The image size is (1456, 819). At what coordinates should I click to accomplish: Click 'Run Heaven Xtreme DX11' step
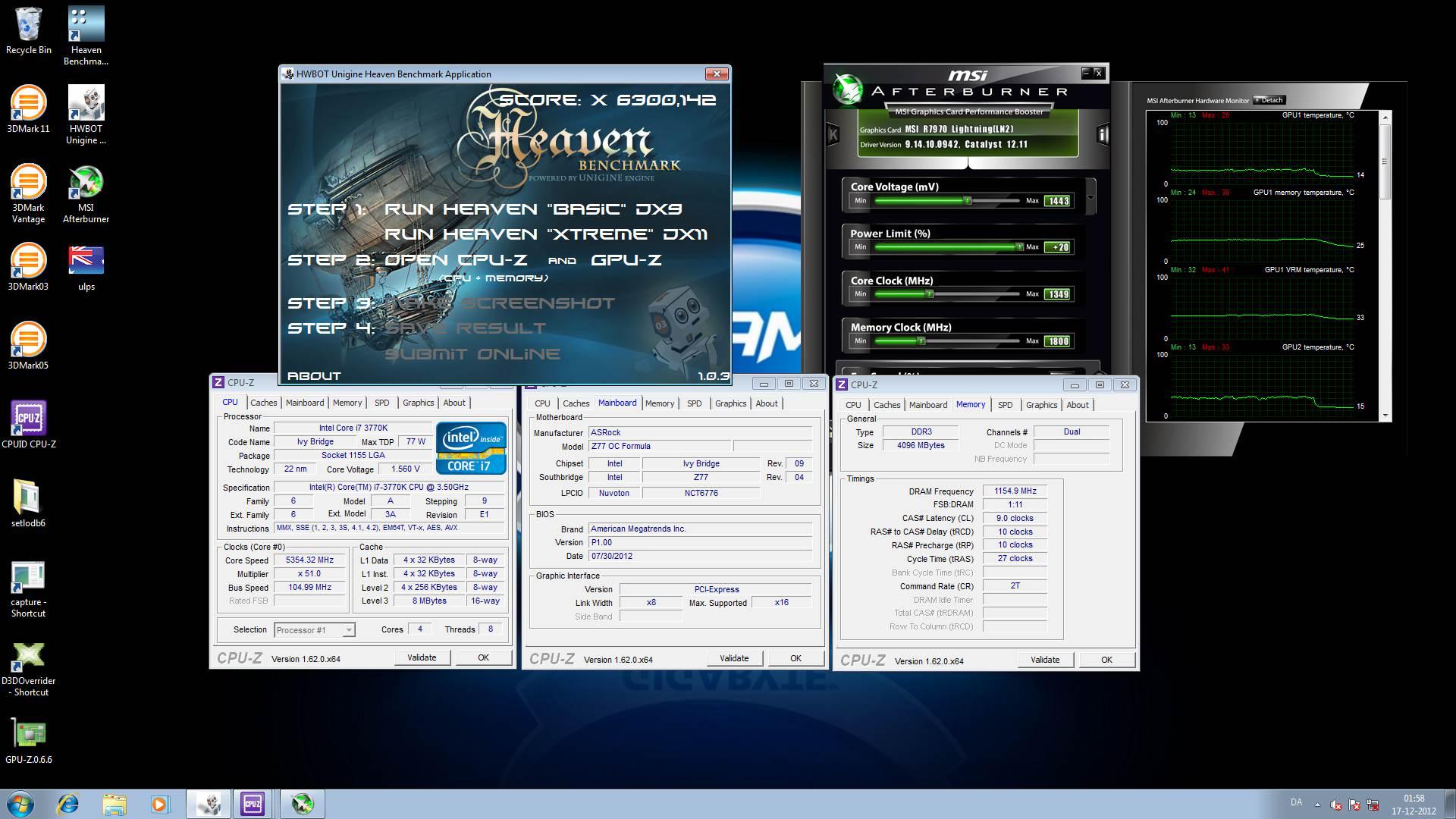click(x=546, y=234)
